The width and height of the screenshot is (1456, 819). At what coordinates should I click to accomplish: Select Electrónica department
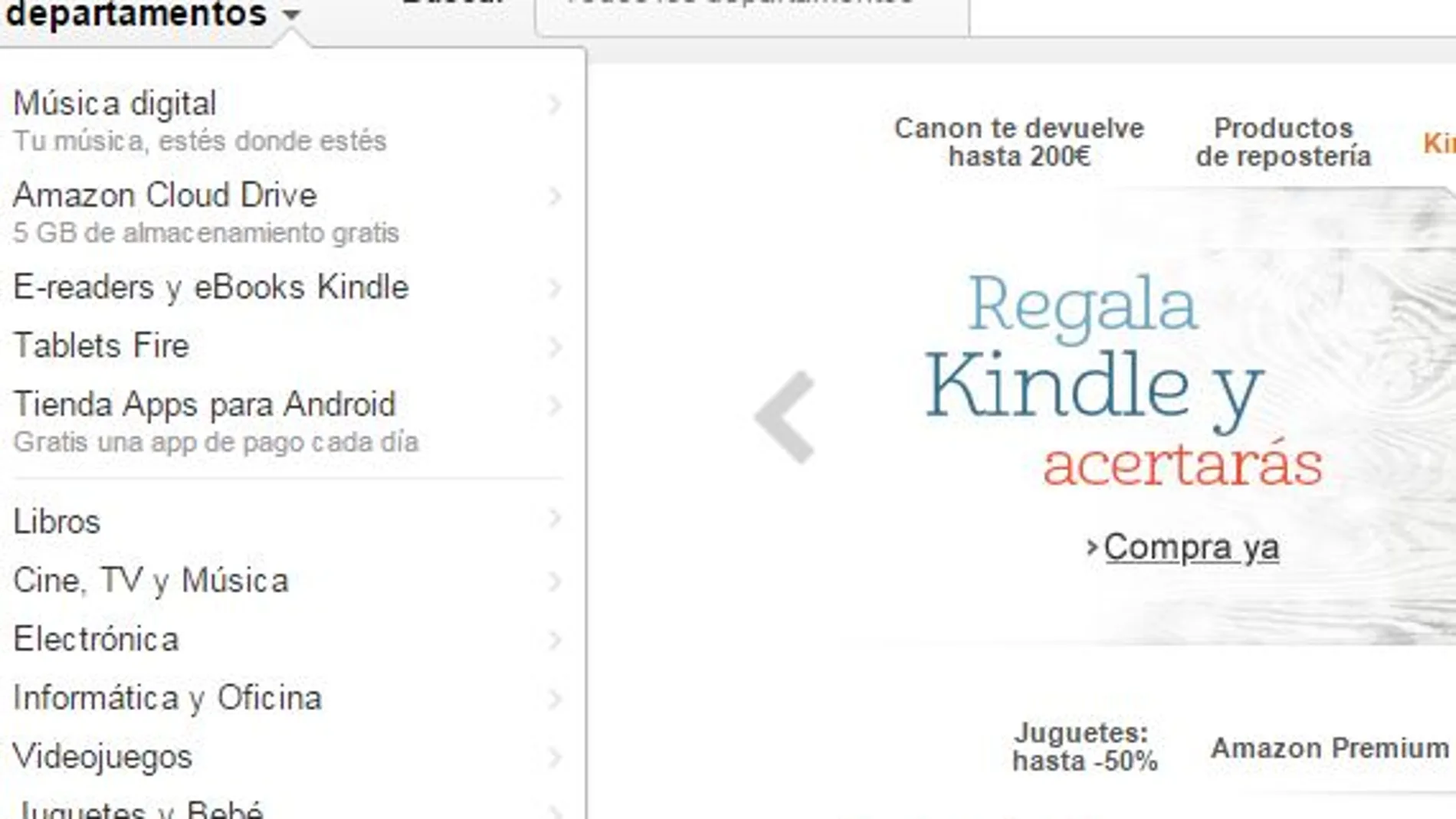(x=96, y=639)
